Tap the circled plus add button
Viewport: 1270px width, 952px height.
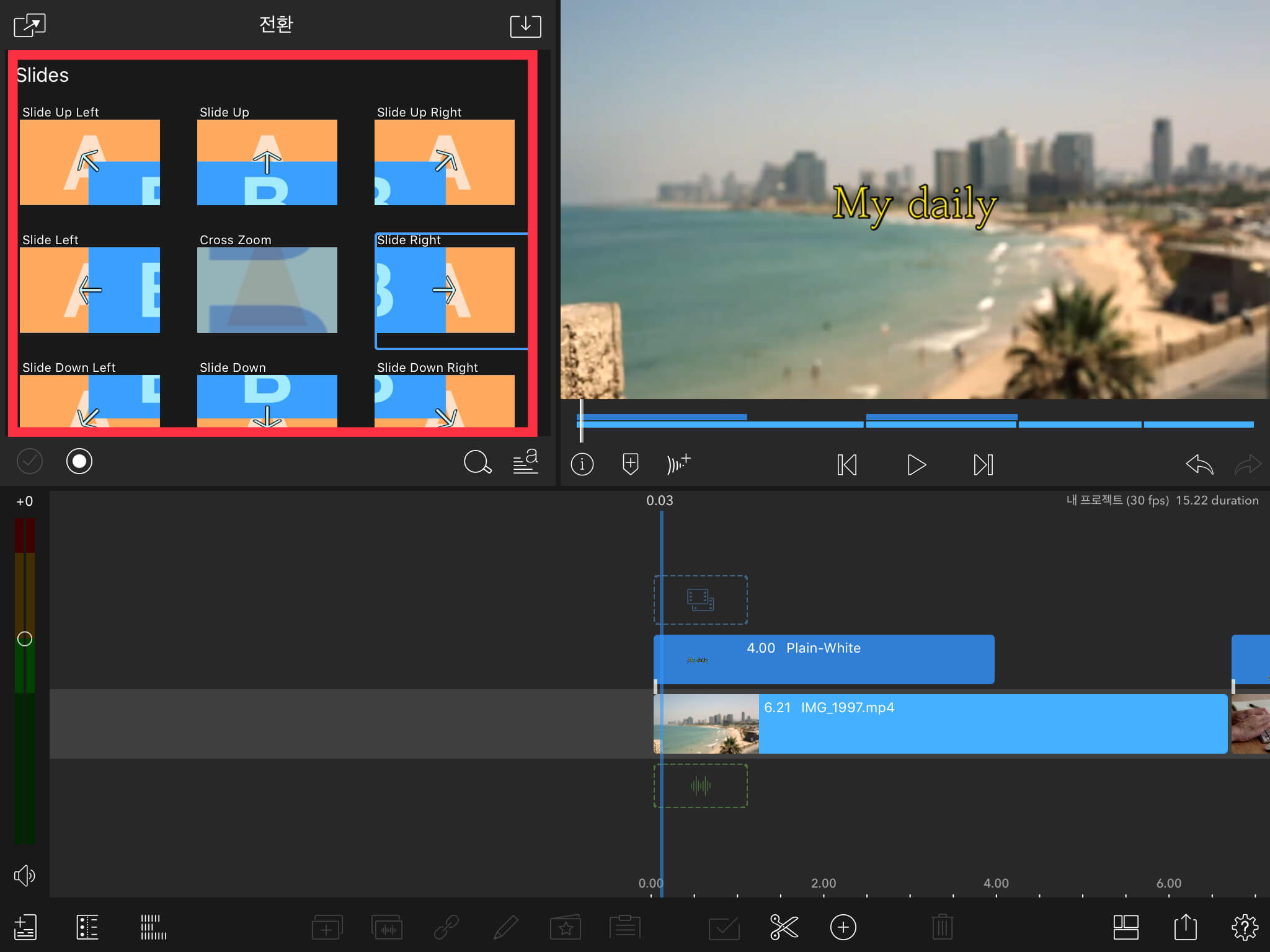843,927
